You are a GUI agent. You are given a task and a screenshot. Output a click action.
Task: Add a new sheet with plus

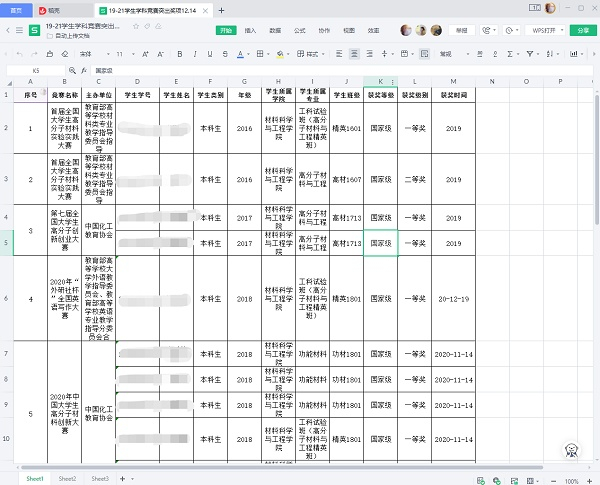122,478
